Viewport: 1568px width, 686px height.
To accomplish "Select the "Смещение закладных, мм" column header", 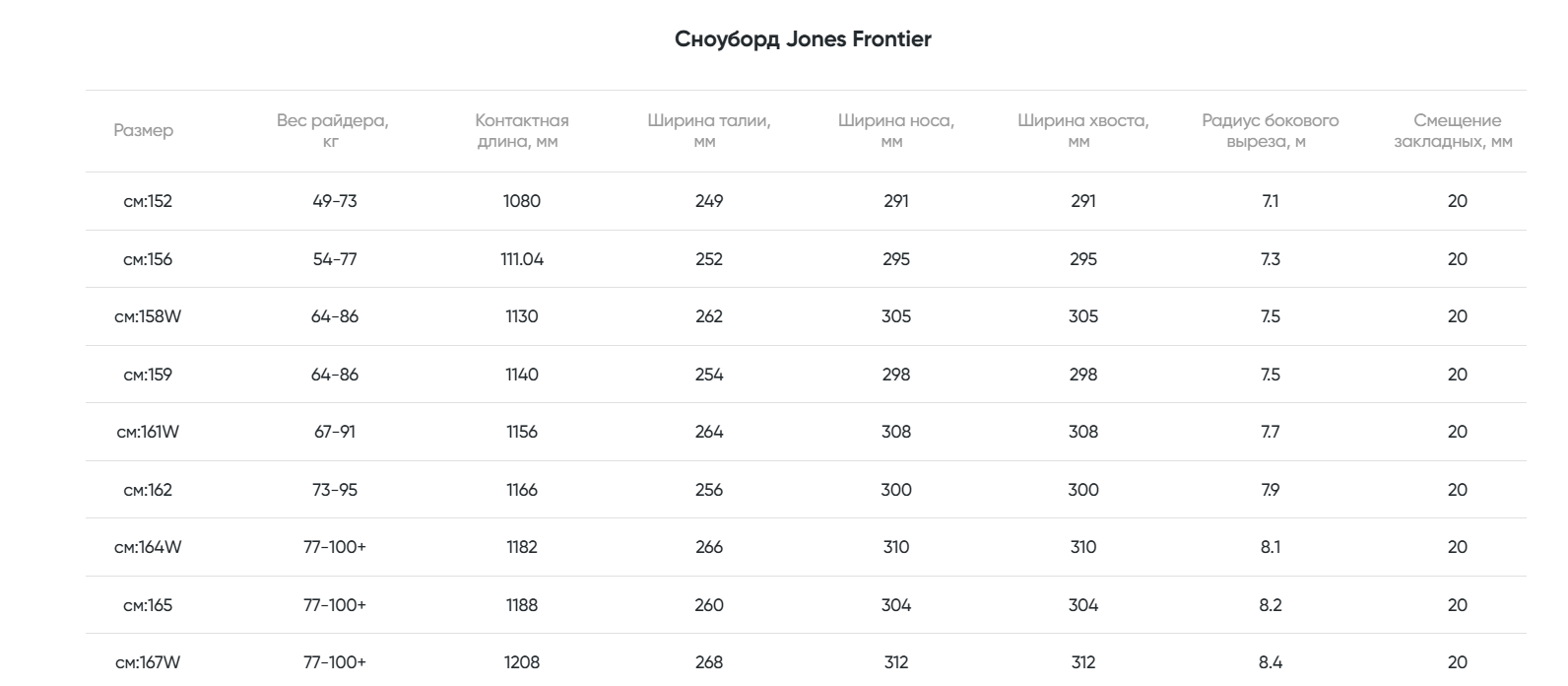I will point(1457,131).
